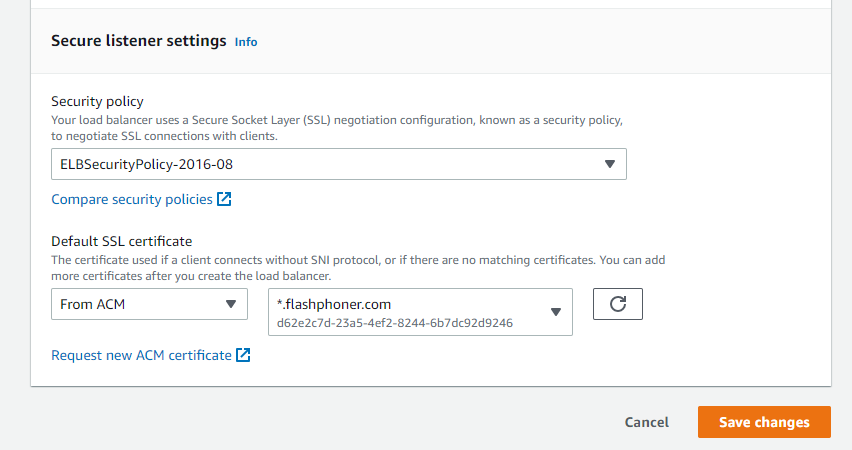This screenshot has width=852, height=450.
Task: Click the Default SSL certificate description text
Action: pos(358,267)
